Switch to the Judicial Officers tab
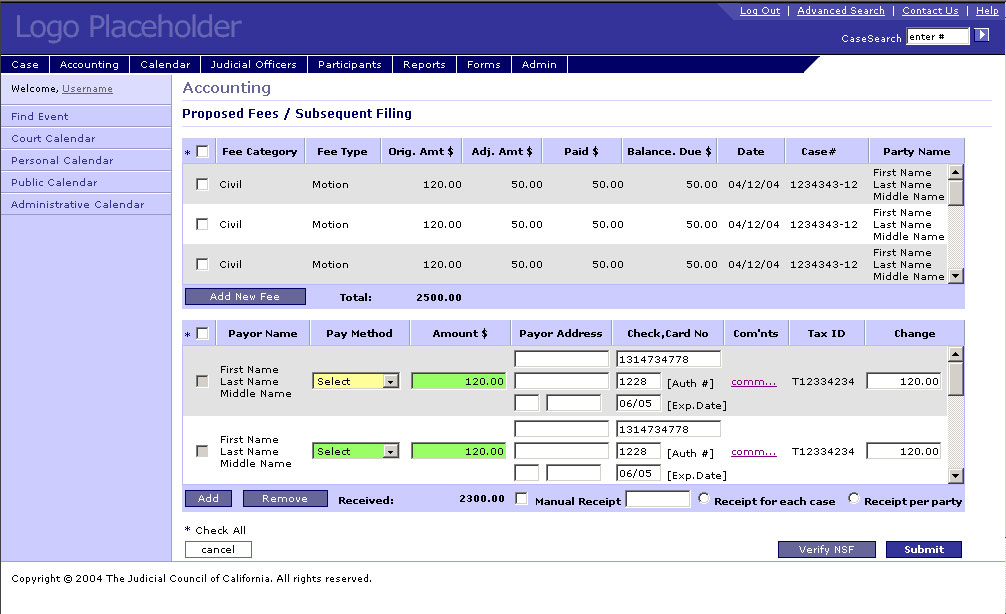 (254, 65)
